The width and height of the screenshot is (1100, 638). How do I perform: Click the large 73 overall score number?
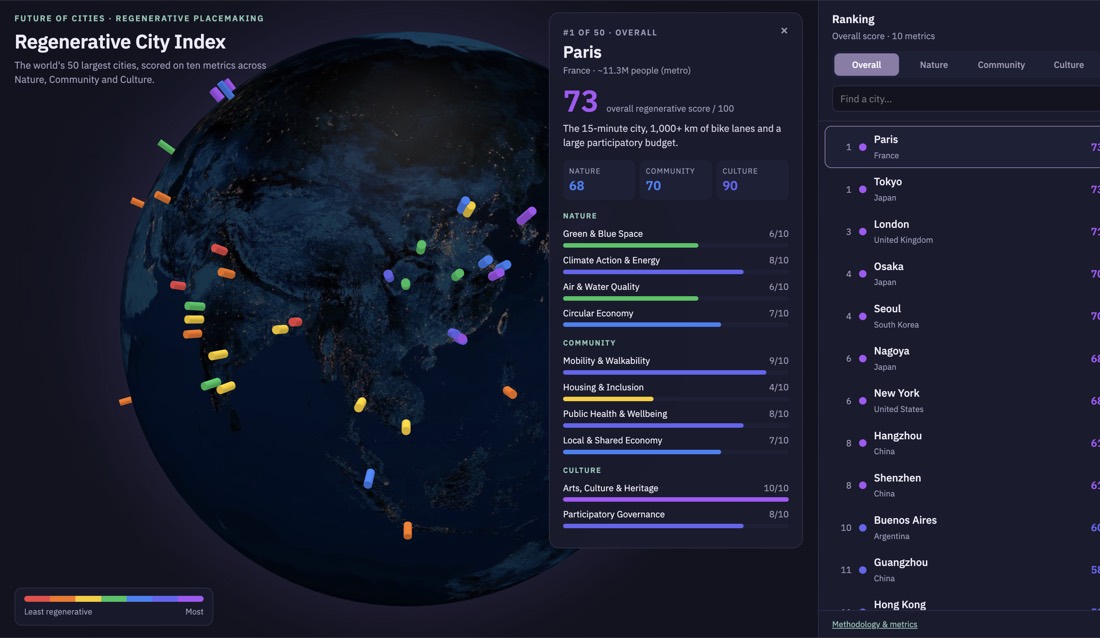[580, 102]
